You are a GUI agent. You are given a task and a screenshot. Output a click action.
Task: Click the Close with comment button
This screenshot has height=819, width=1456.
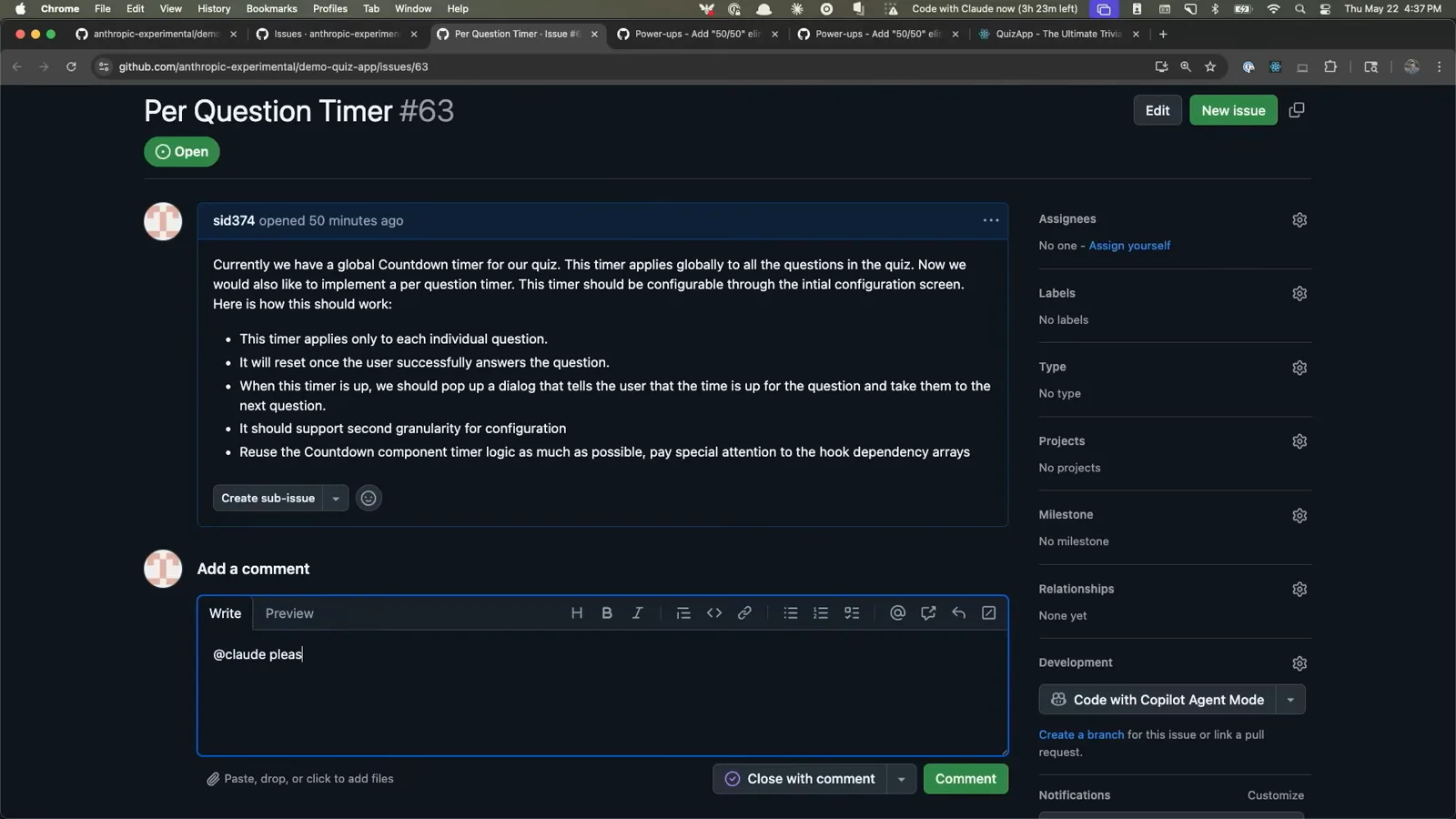[x=800, y=779]
